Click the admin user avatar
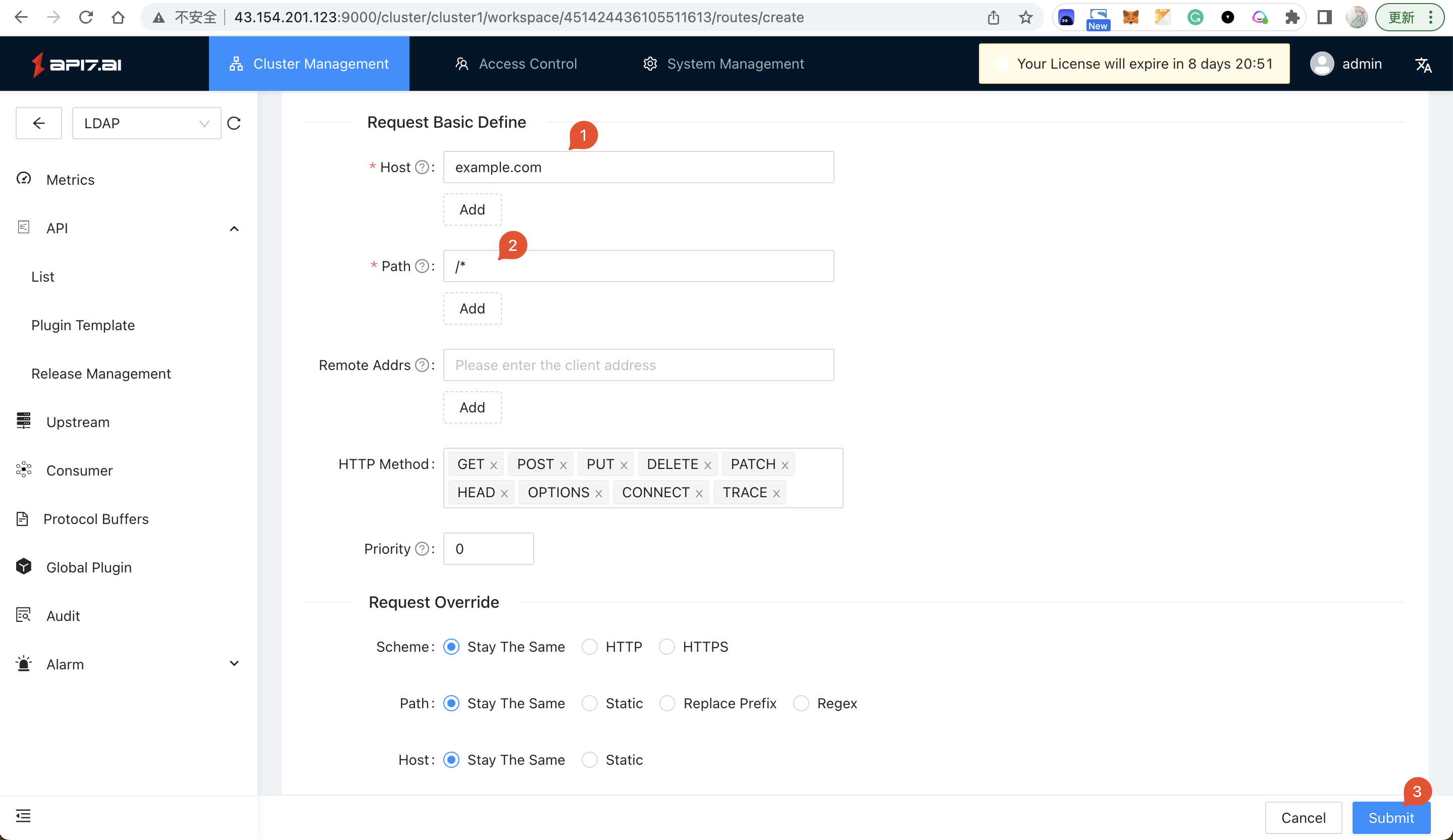This screenshot has width=1453, height=840. click(1322, 64)
